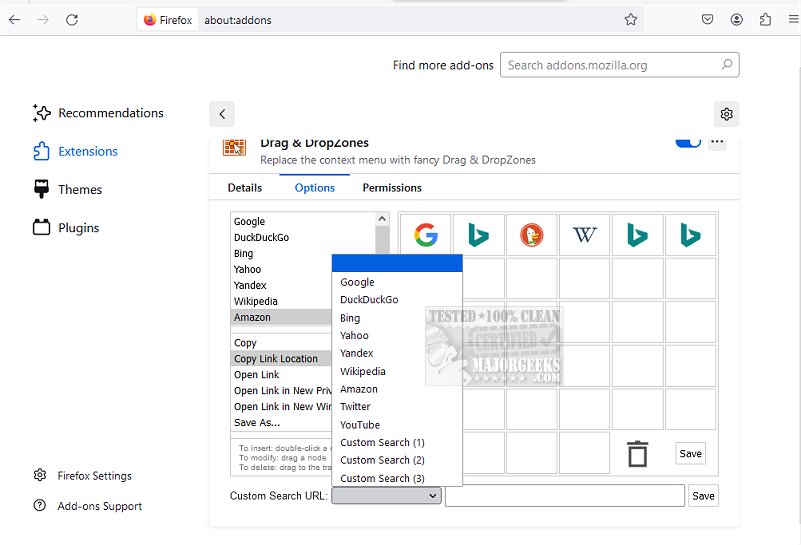Image resolution: width=801 pixels, height=545 pixels.
Task: Click the Save button in the dropzone grid
Action: pos(690,454)
